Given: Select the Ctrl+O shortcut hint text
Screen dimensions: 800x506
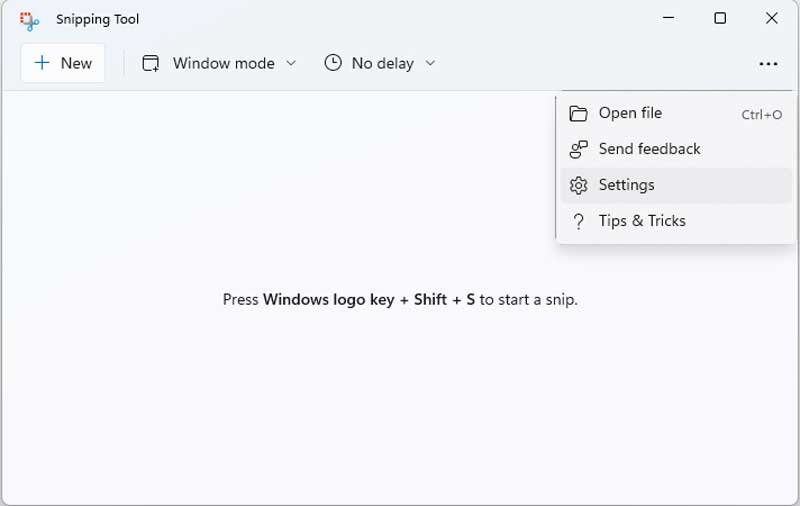Looking at the screenshot, I should tap(761, 115).
